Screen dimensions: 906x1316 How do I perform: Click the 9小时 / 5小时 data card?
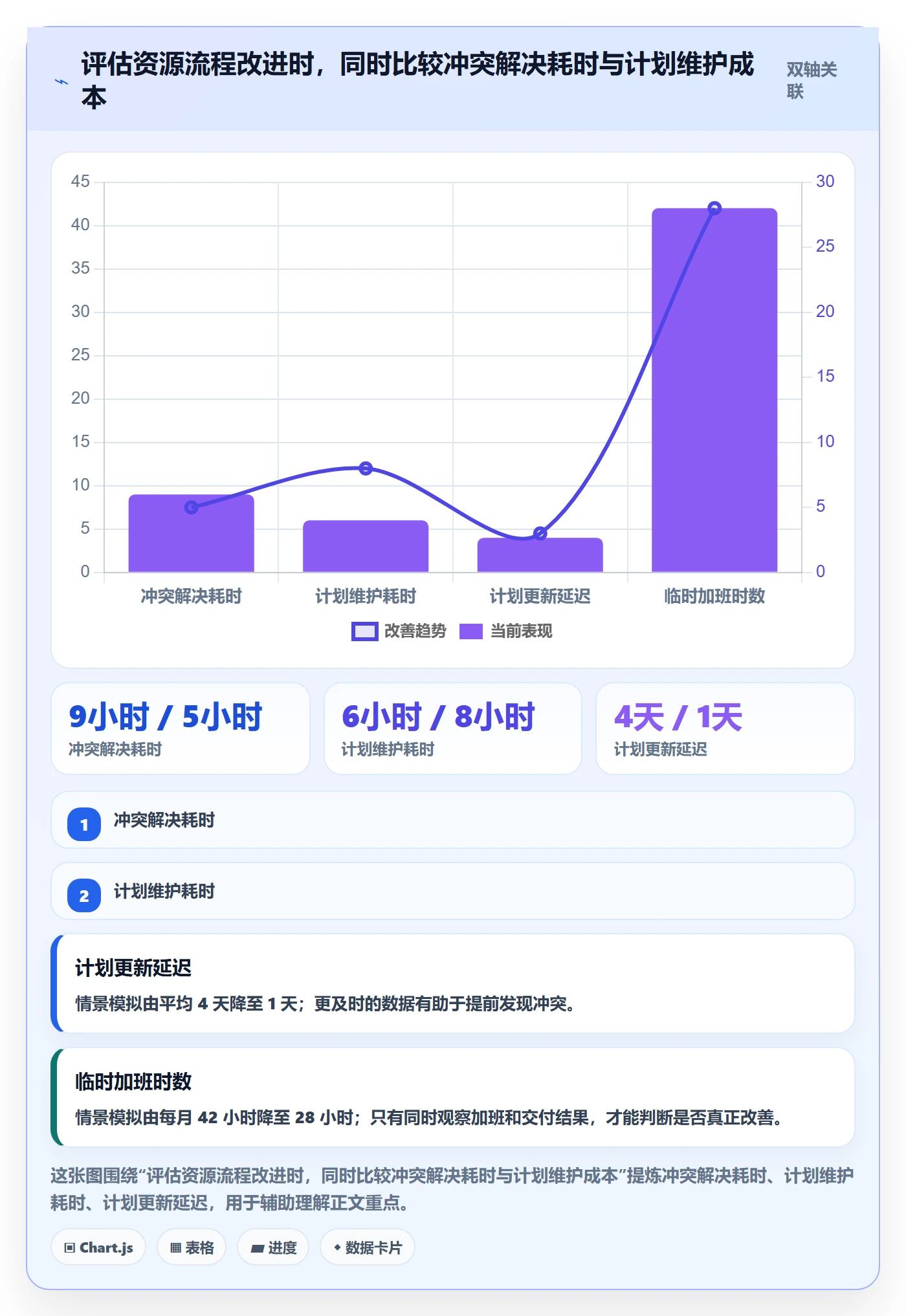point(181,729)
